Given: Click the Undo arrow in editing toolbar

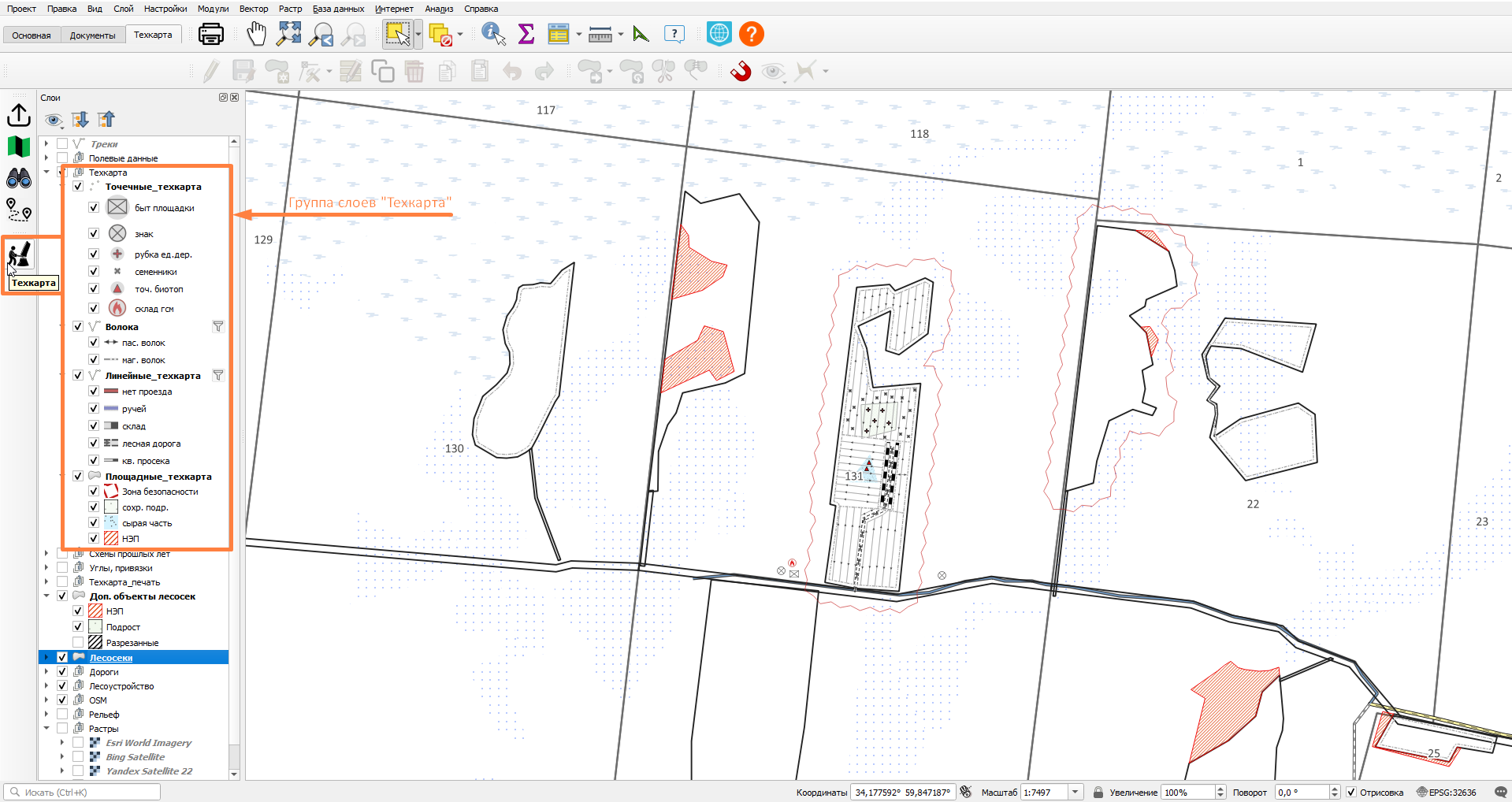Looking at the screenshot, I should click(x=512, y=72).
